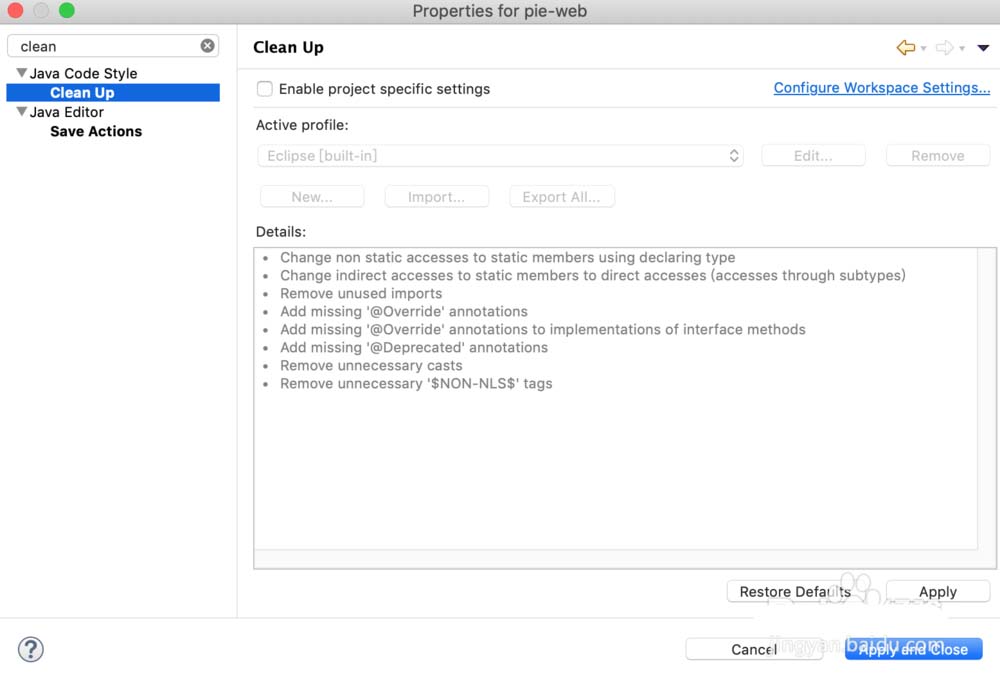Click the filter text input field
This screenshot has width=1000, height=679.
pos(105,46)
